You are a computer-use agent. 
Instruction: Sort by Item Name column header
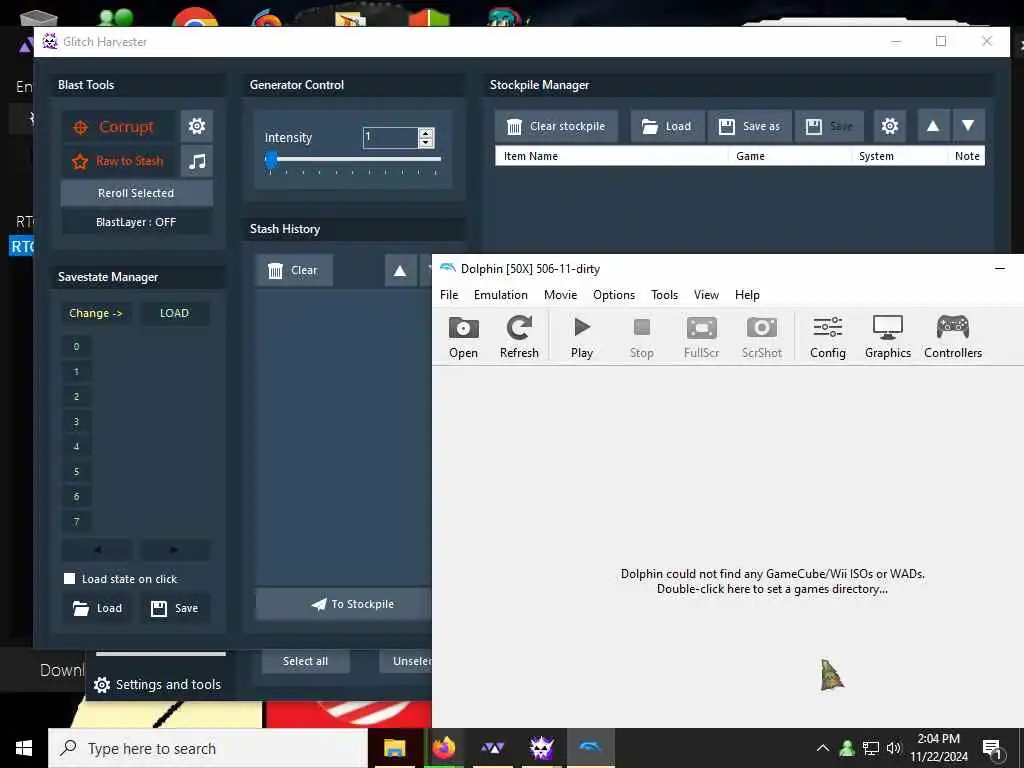pyautogui.click(x=612, y=156)
